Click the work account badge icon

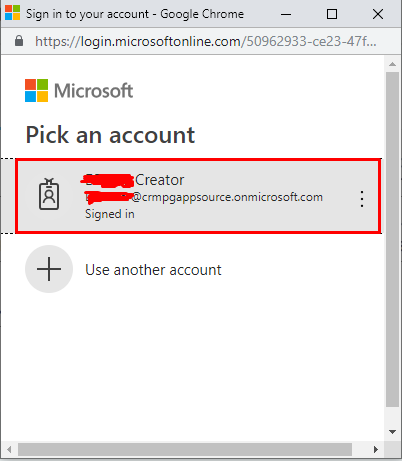click(x=49, y=194)
